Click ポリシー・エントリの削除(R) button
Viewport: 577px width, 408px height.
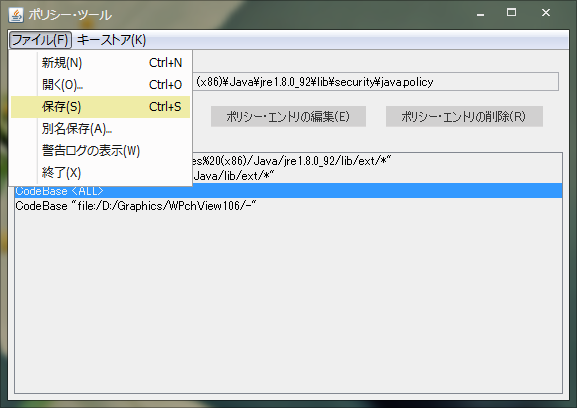pyautogui.click(x=464, y=117)
